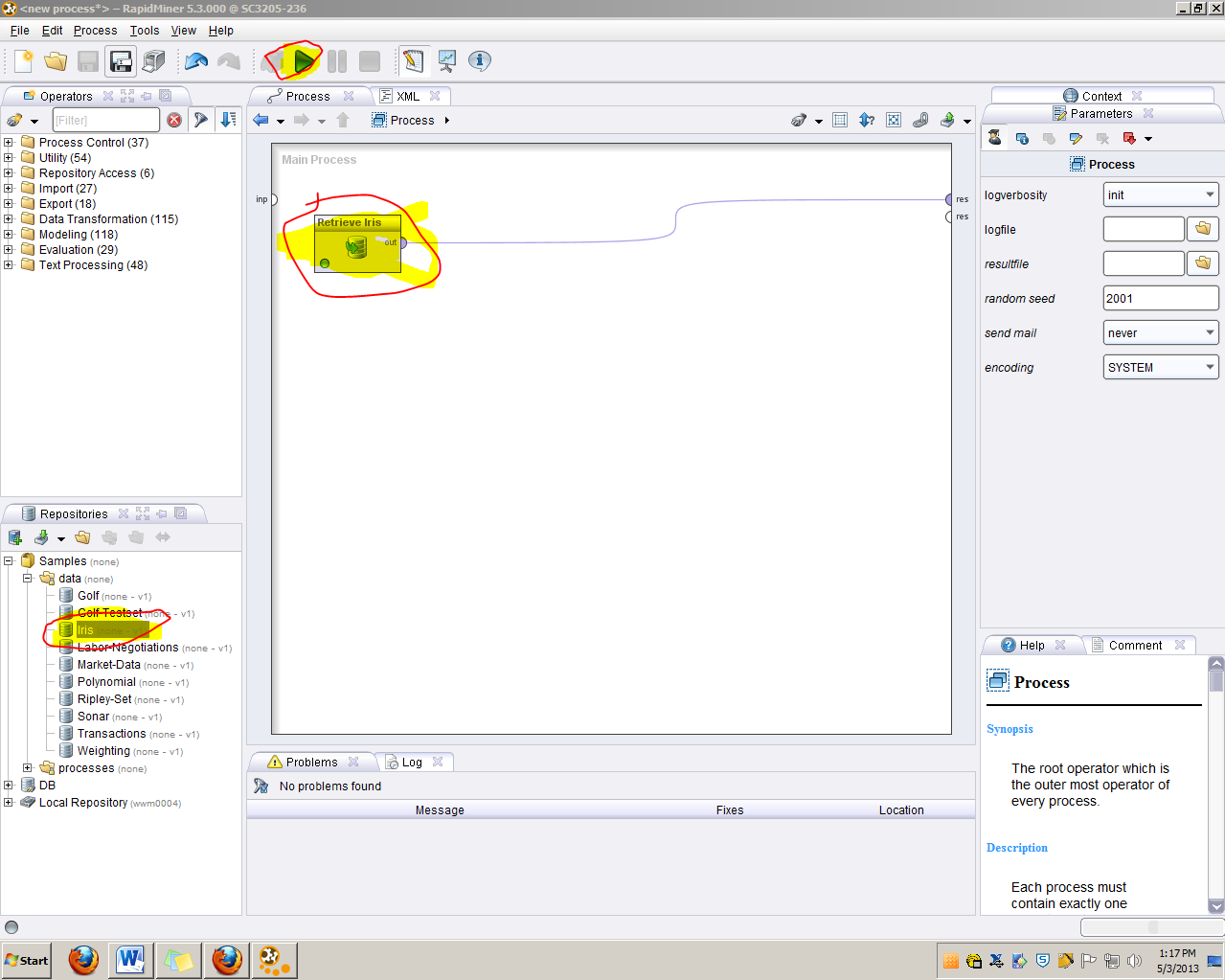Image resolution: width=1225 pixels, height=980 pixels.
Task: Open the View menu
Action: [x=184, y=31]
